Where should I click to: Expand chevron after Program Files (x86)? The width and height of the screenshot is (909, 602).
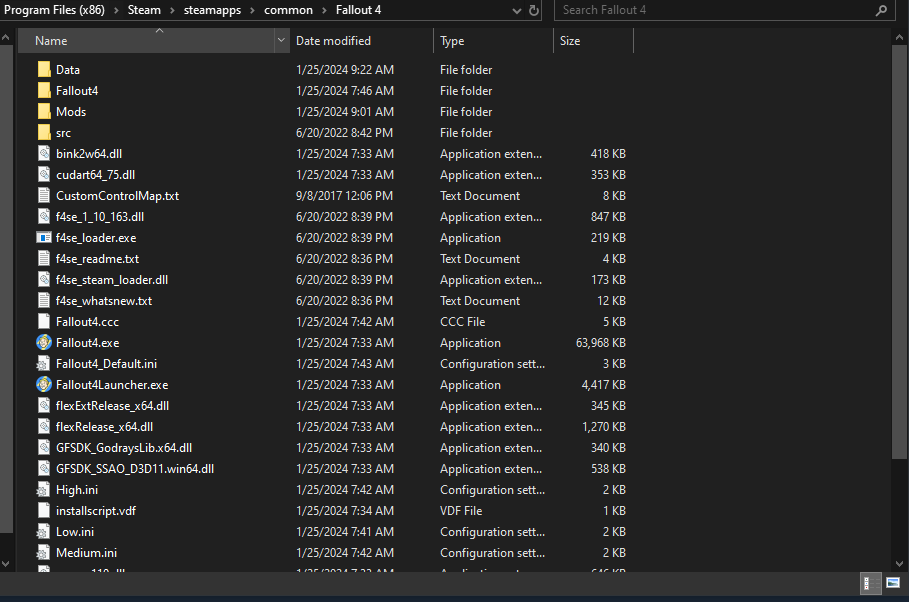point(116,10)
